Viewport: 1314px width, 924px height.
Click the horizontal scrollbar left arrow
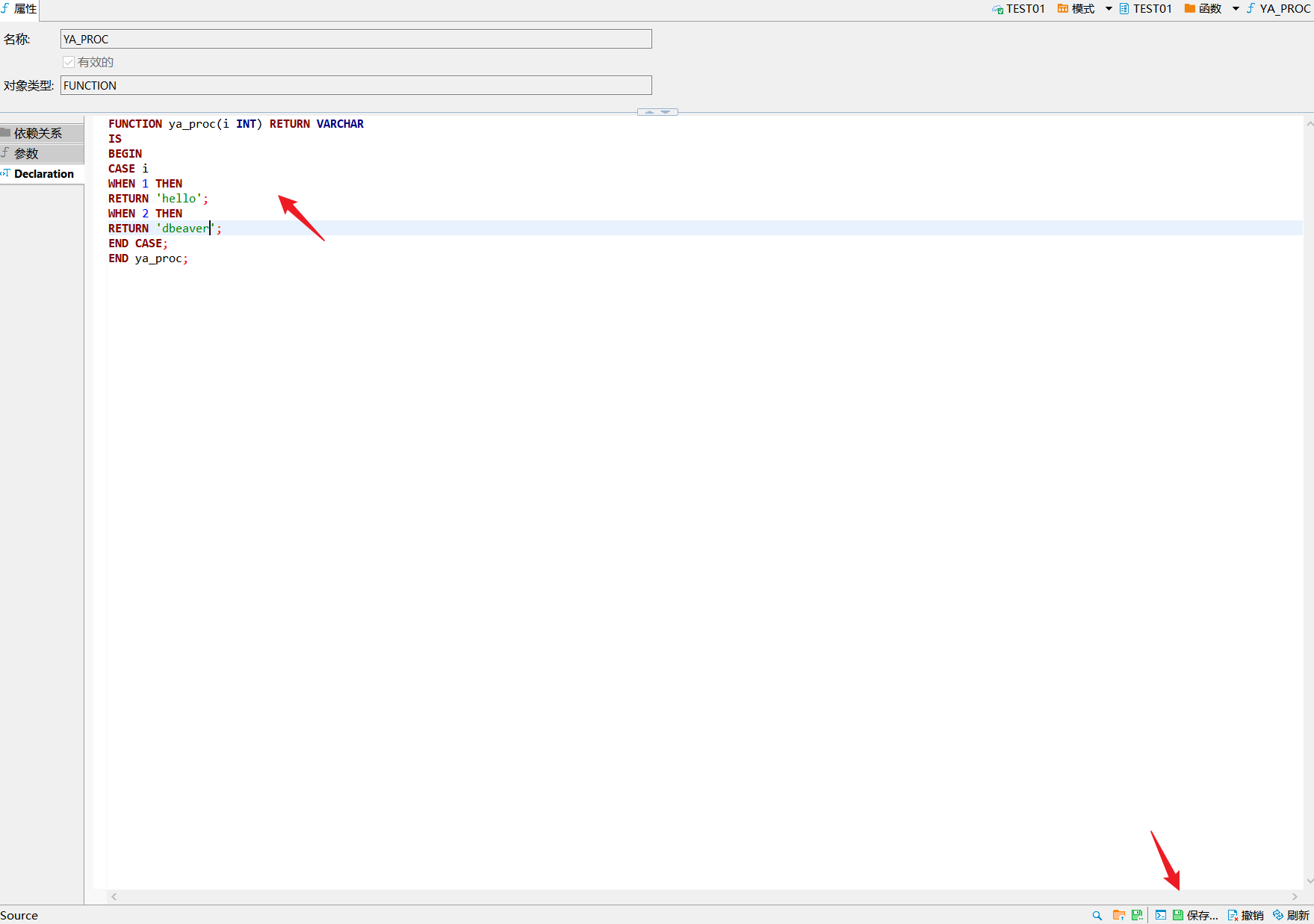(x=114, y=896)
